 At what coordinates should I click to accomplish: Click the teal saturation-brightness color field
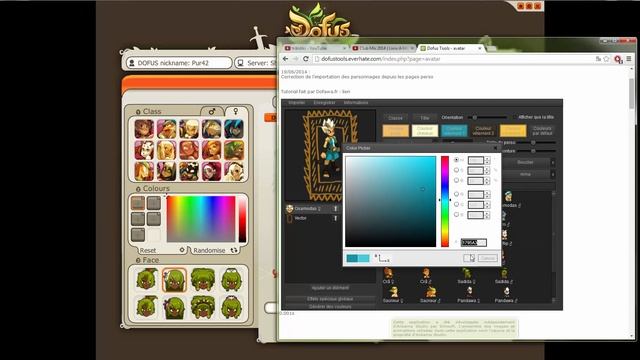pyautogui.click(x=391, y=201)
